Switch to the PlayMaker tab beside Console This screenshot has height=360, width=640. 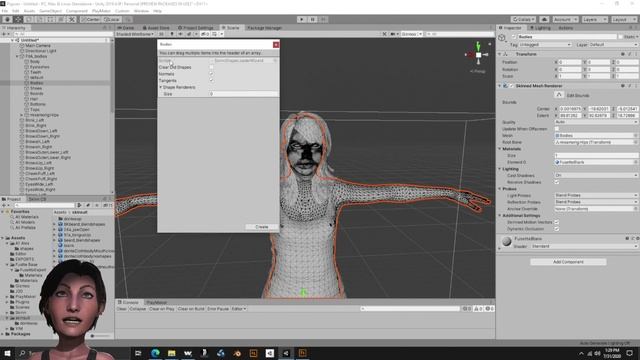click(156, 302)
